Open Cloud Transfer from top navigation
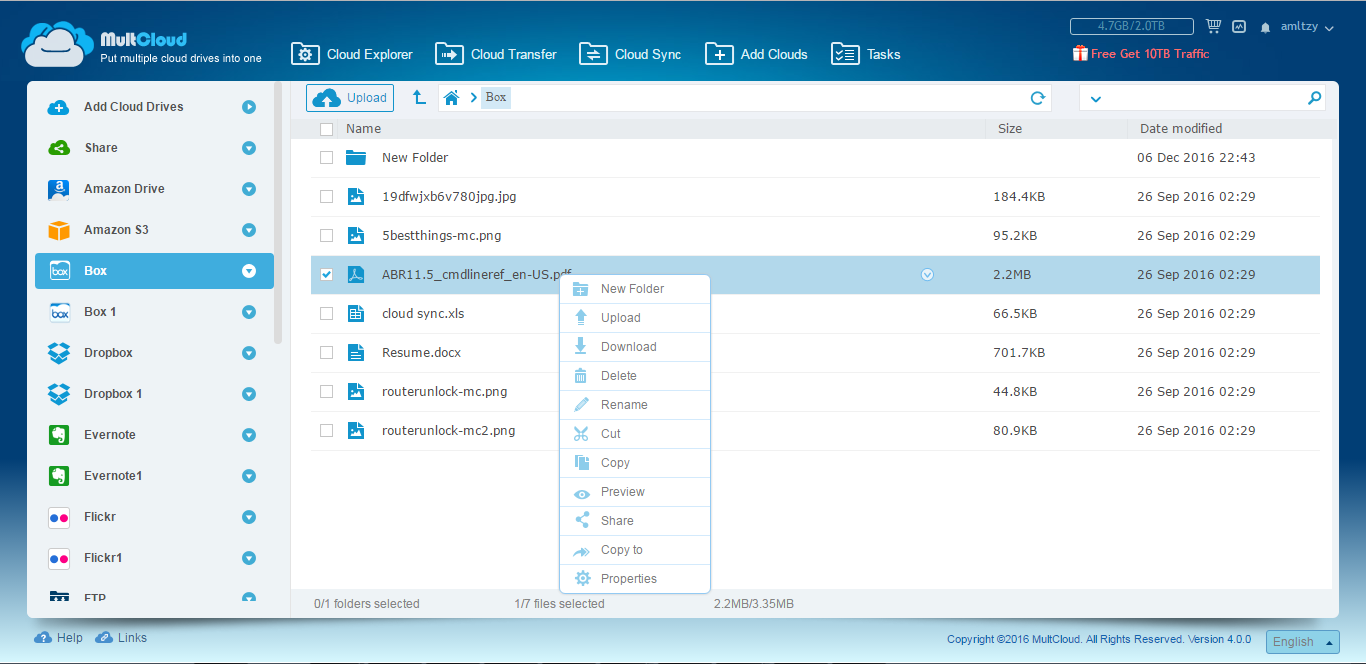Viewport: 1366px width, 664px height. coord(496,54)
